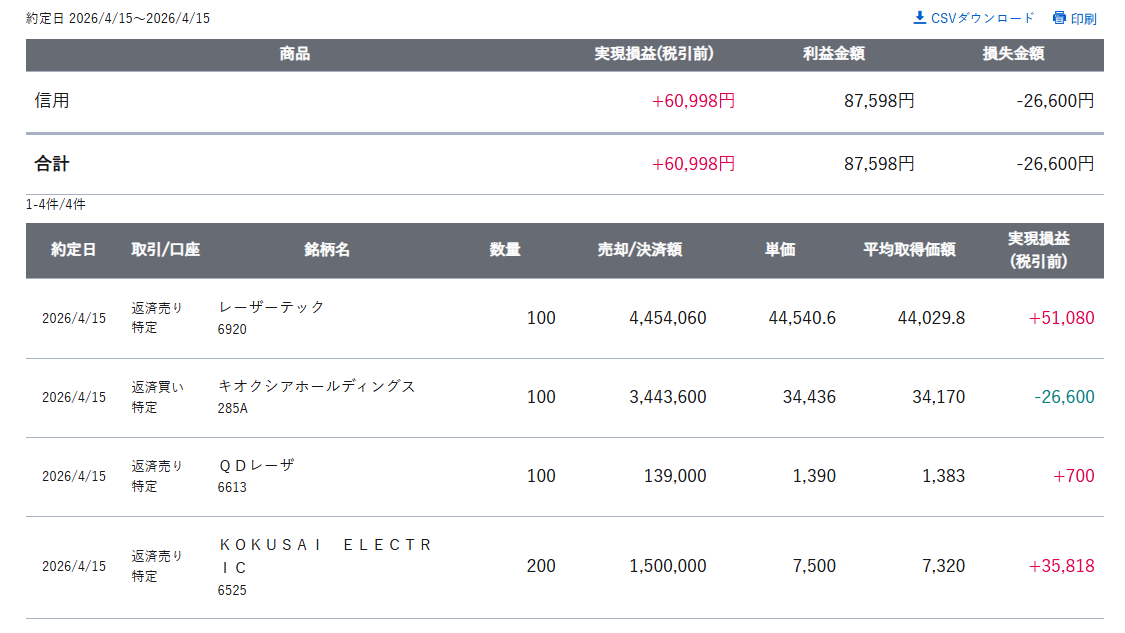Screen dimensions: 1125x633
Task: Select the 単価 column header
Action: [780, 250]
